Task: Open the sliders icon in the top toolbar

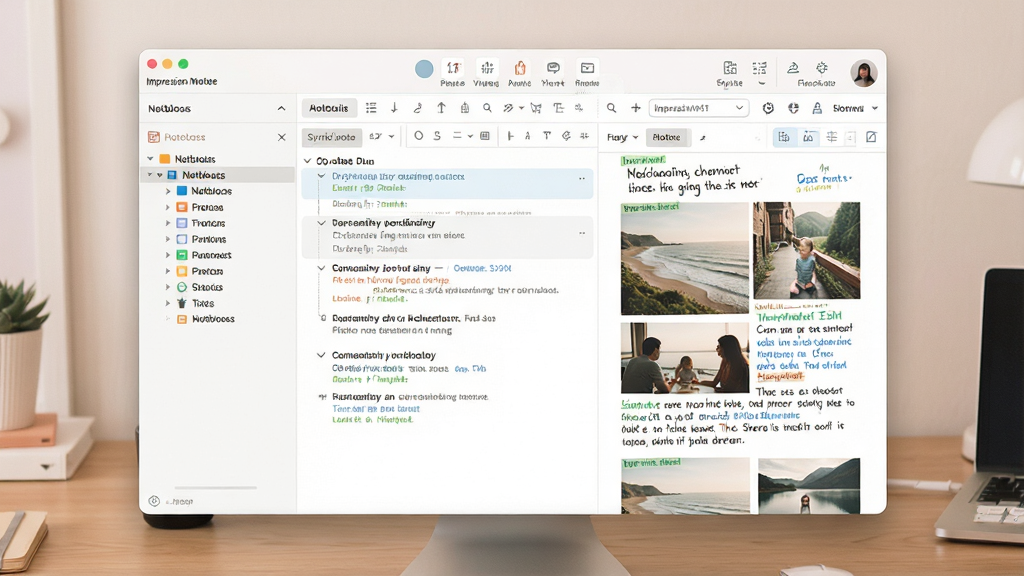Action: (x=487, y=68)
